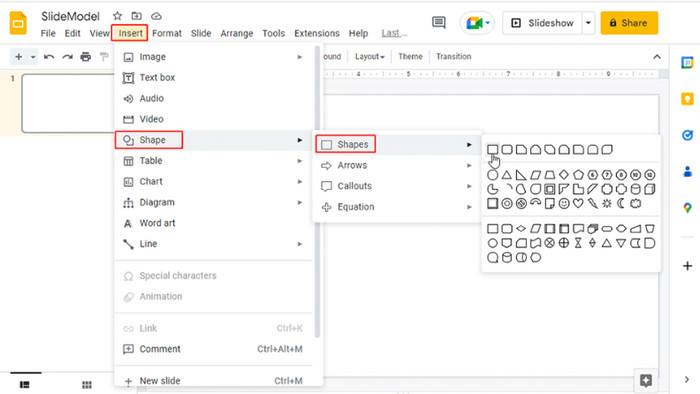Open new slide layout dropdown arrow
Image resolution: width=700 pixels, height=394 pixels.
click(x=33, y=57)
